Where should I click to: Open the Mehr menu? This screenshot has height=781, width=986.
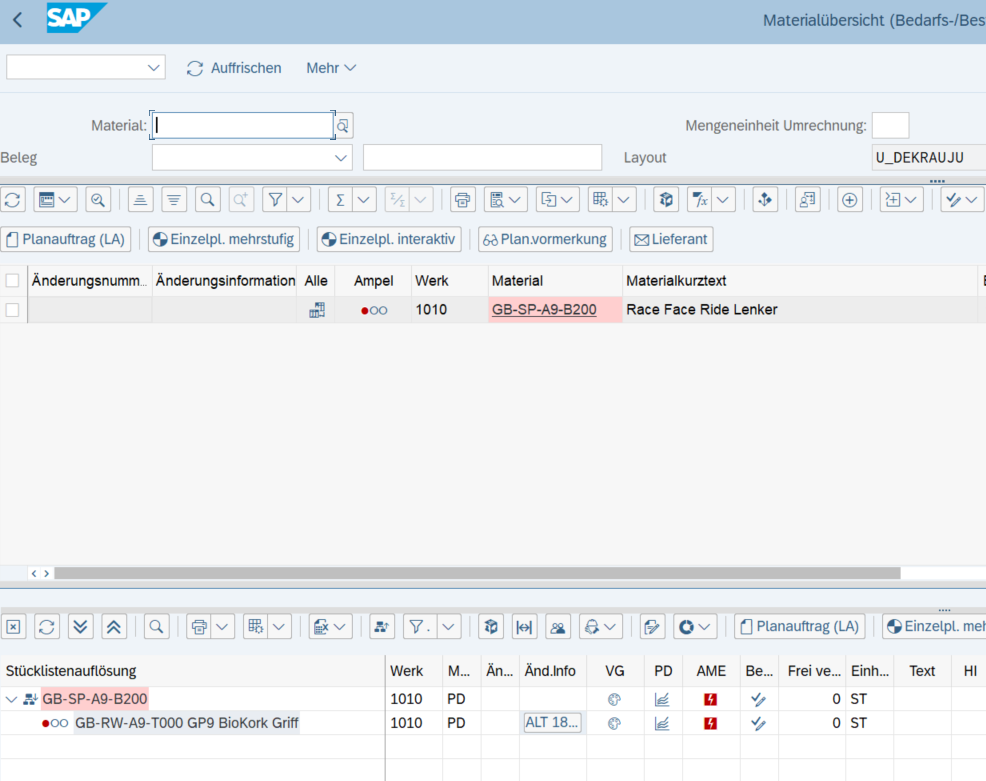pos(331,68)
